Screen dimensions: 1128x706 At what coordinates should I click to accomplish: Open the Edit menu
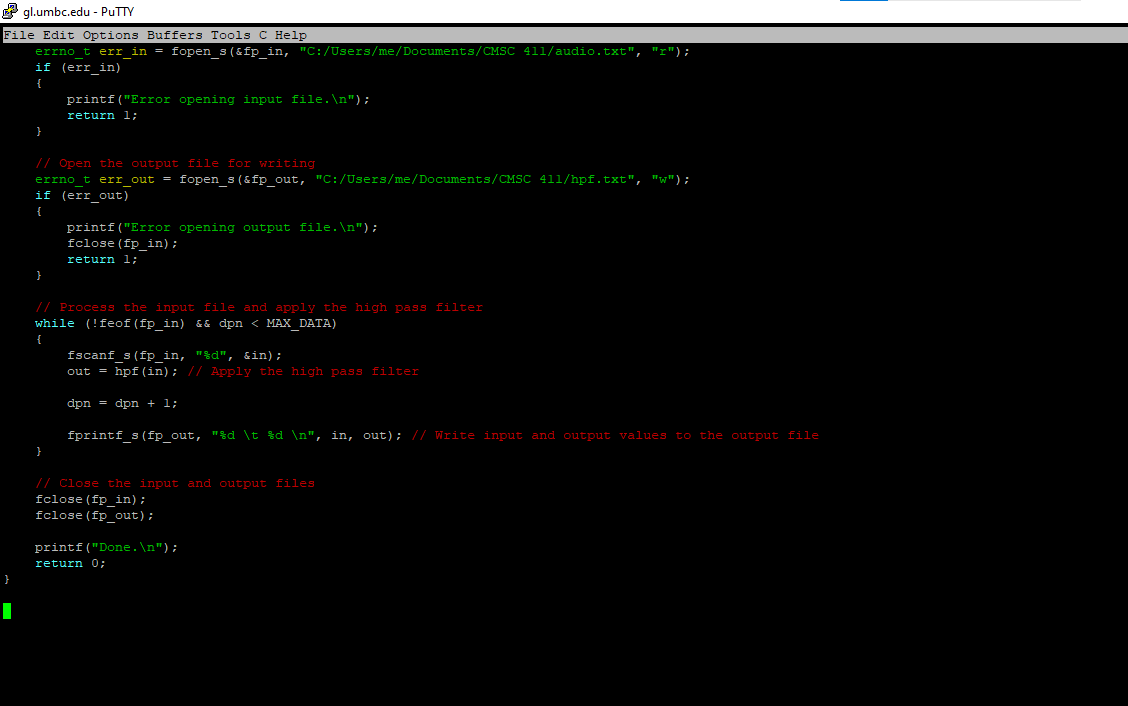click(57, 34)
